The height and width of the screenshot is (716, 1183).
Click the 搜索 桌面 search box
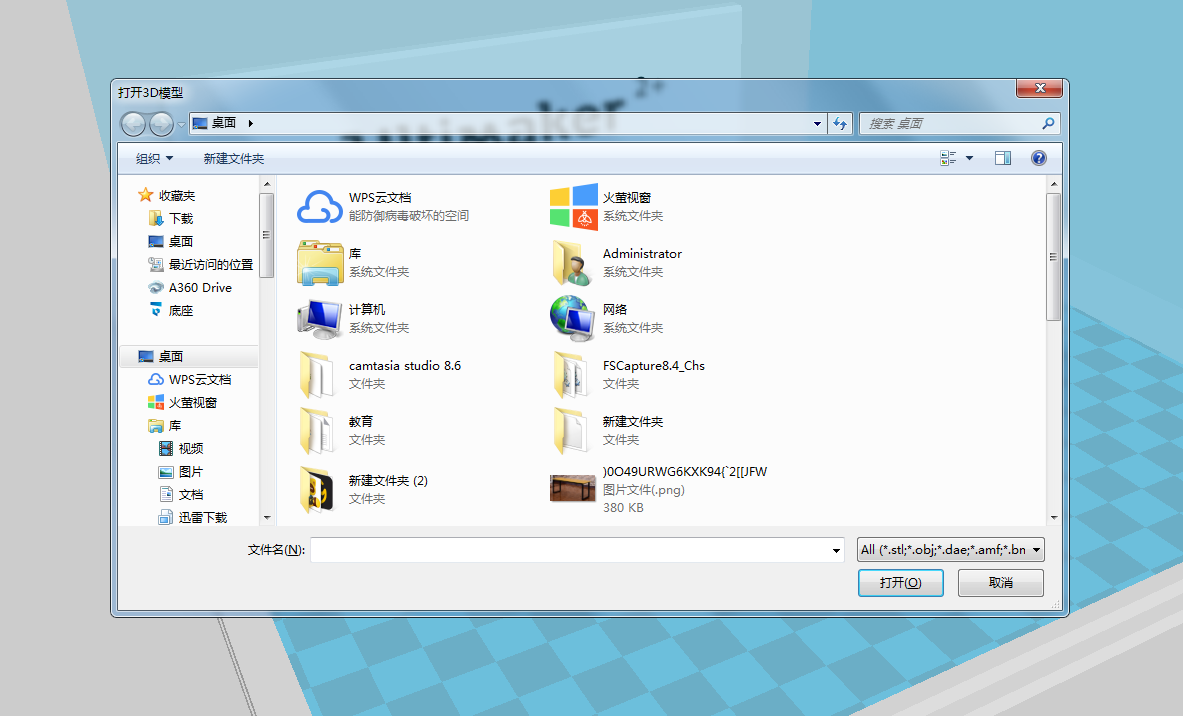(950, 123)
